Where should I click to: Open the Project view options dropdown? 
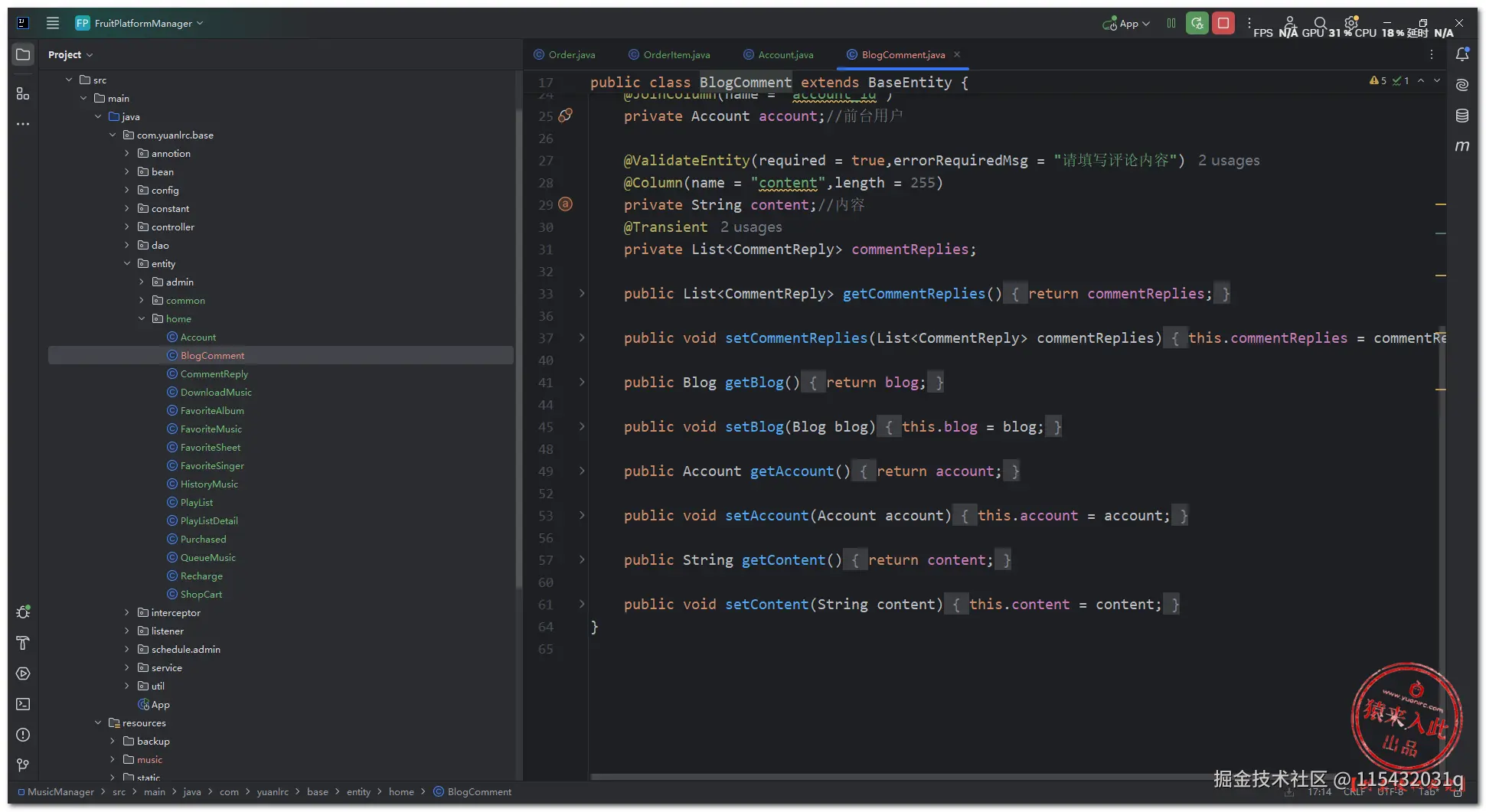(70, 54)
